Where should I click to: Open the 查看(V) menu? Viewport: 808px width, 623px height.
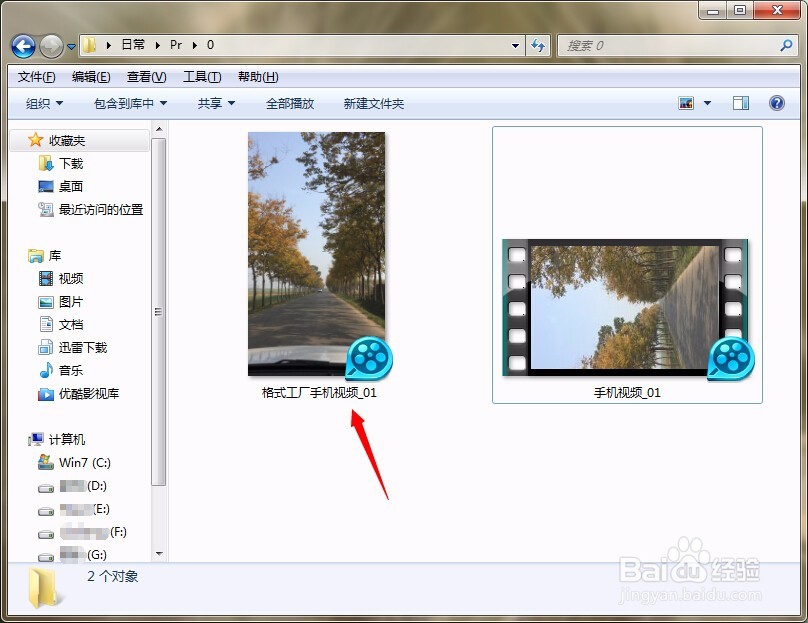(147, 77)
